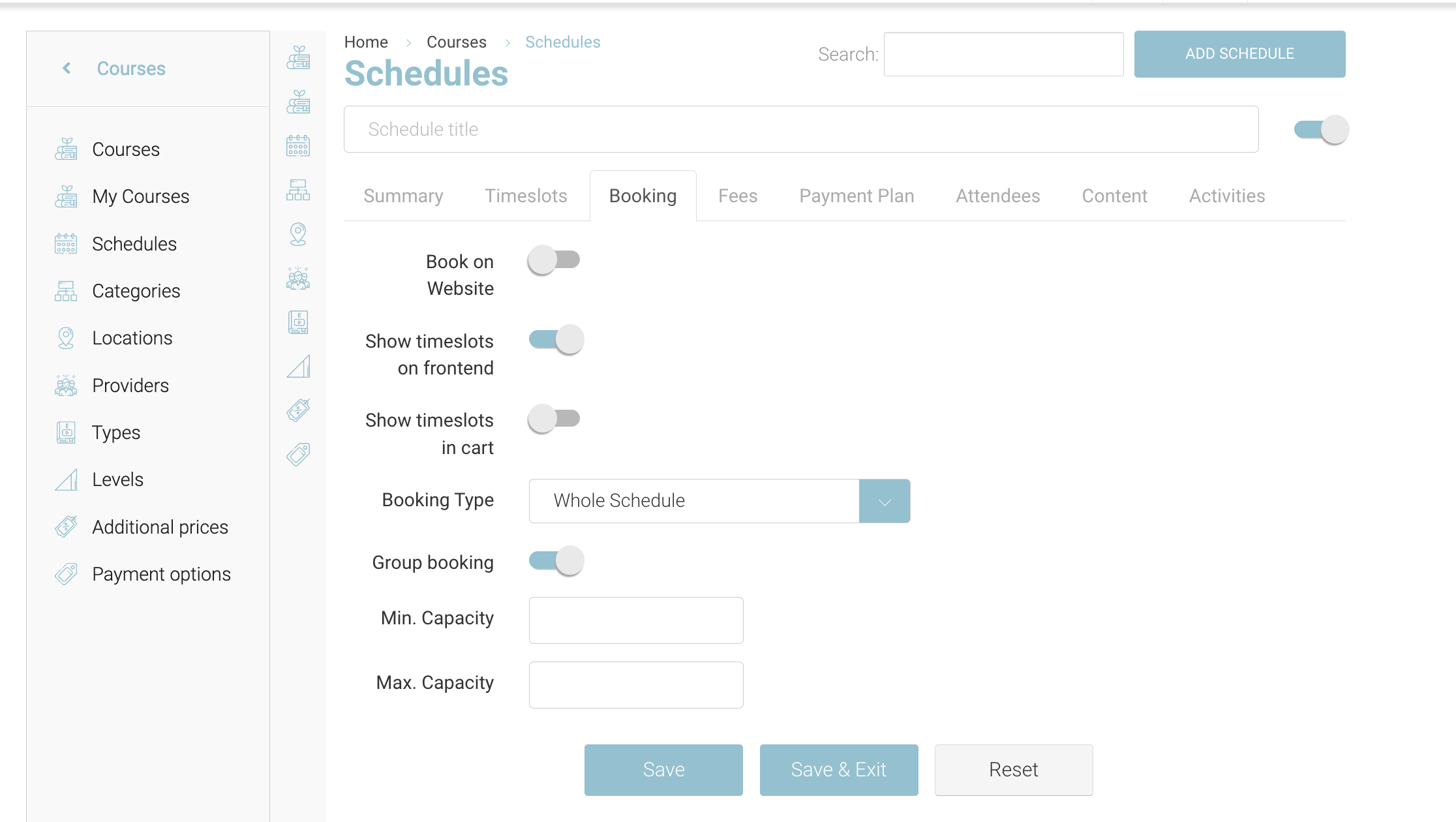Collapse the Courses sidebar with back chevron
This screenshot has height=822, width=1456.
pos(67,68)
